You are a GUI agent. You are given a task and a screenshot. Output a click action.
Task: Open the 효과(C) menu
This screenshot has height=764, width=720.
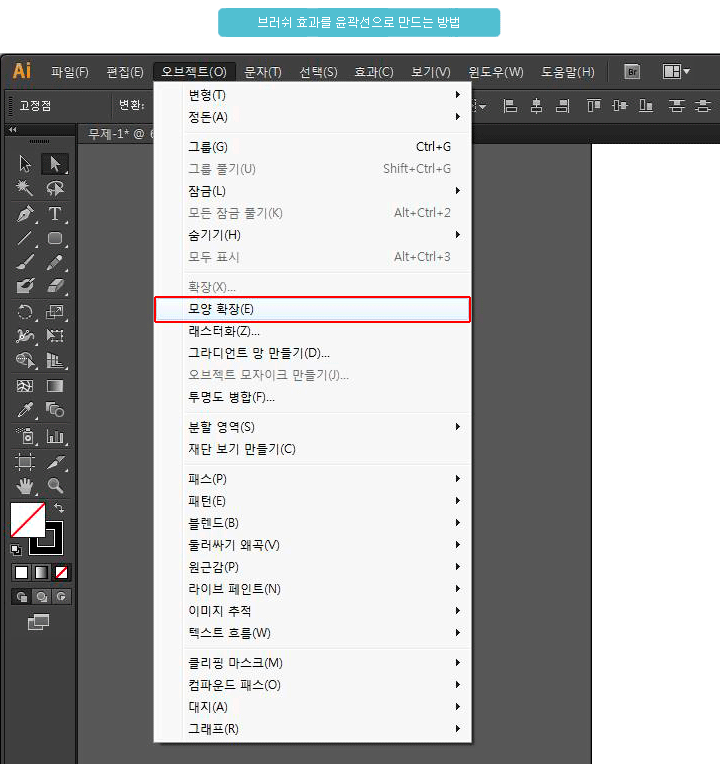[374, 72]
